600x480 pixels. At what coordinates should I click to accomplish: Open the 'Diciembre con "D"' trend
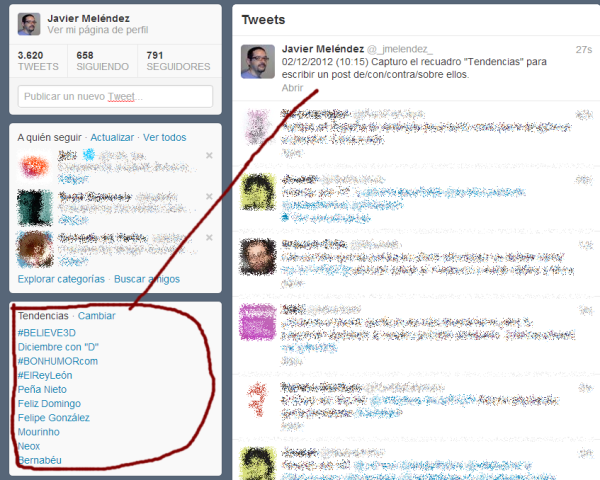(x=58, y=347)
